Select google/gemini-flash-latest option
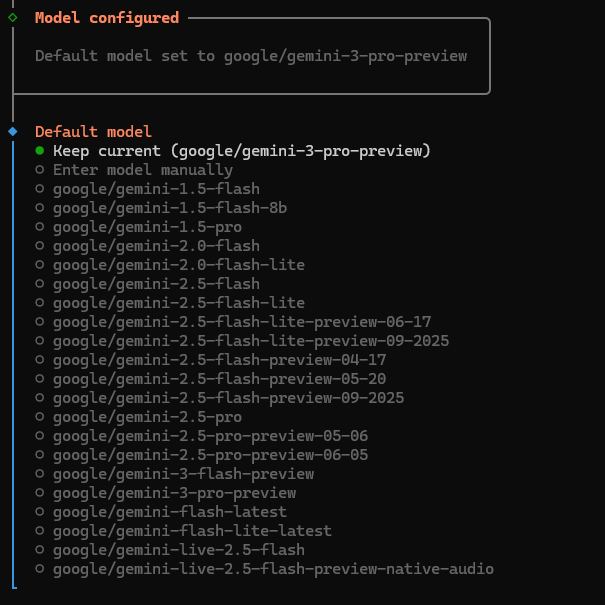 [x=170, y=512]
